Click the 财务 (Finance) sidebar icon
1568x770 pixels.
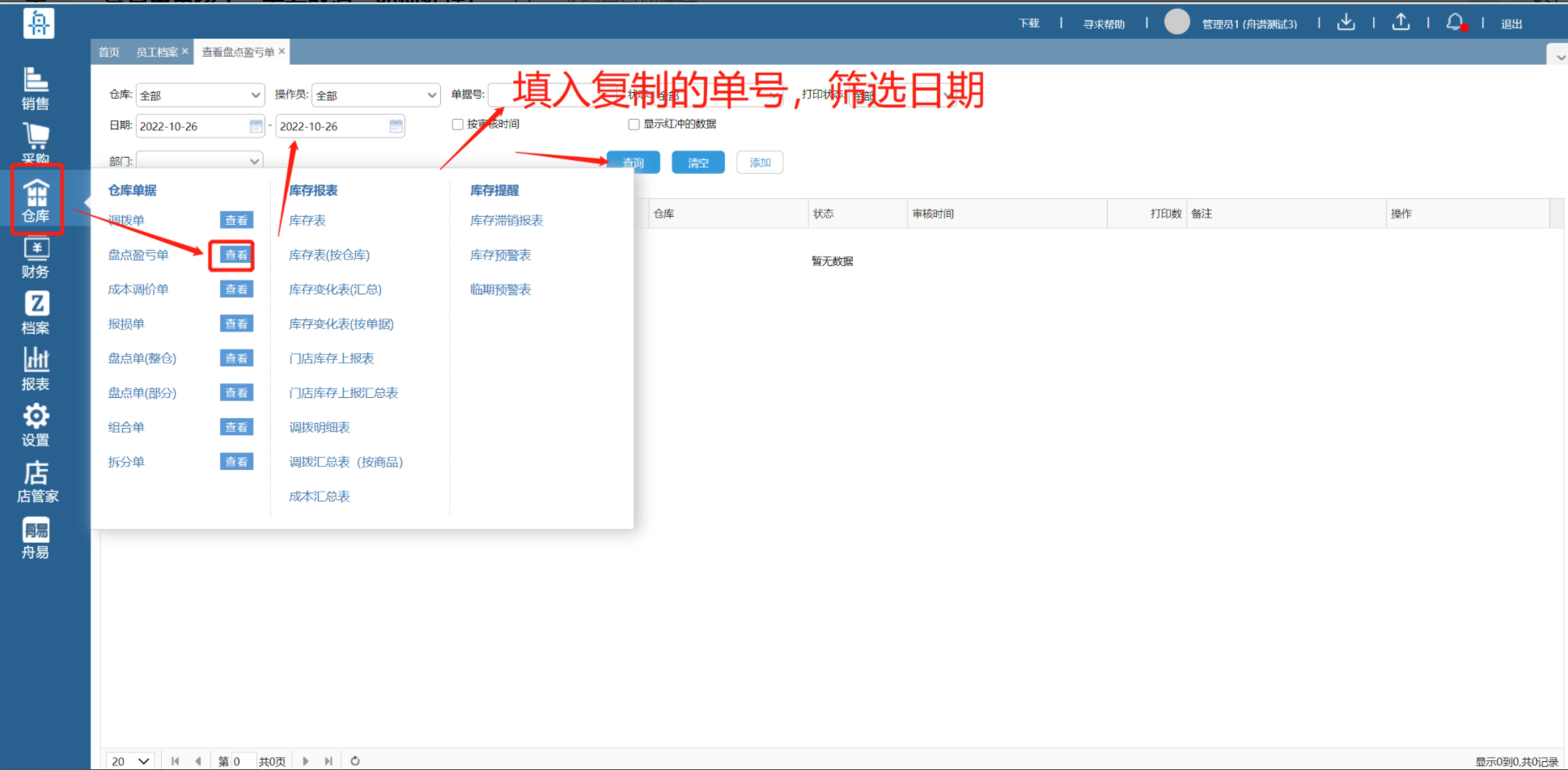(36, 258)
